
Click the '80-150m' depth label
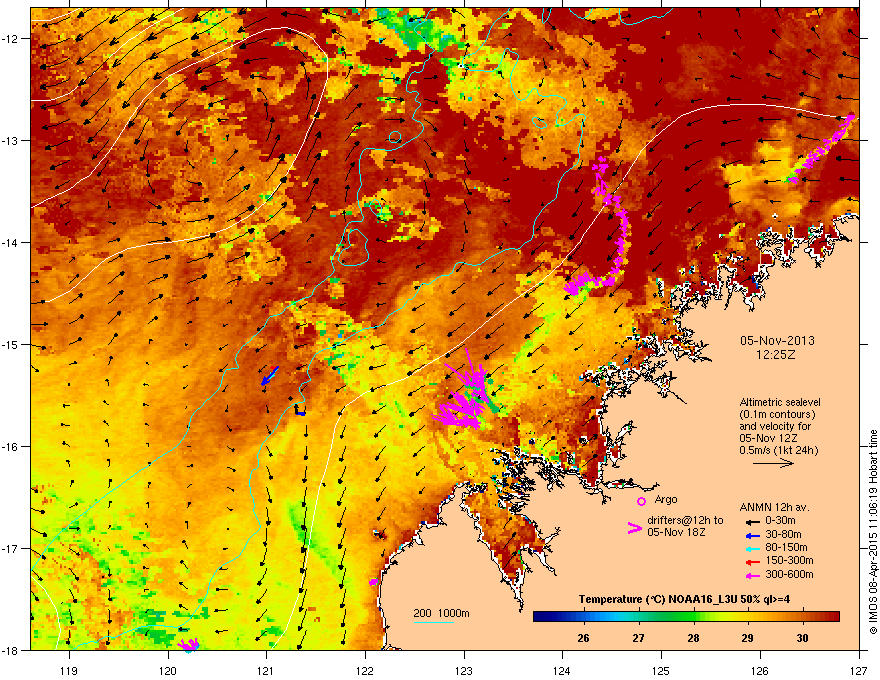pyautogui.click(x=786, y=548)
